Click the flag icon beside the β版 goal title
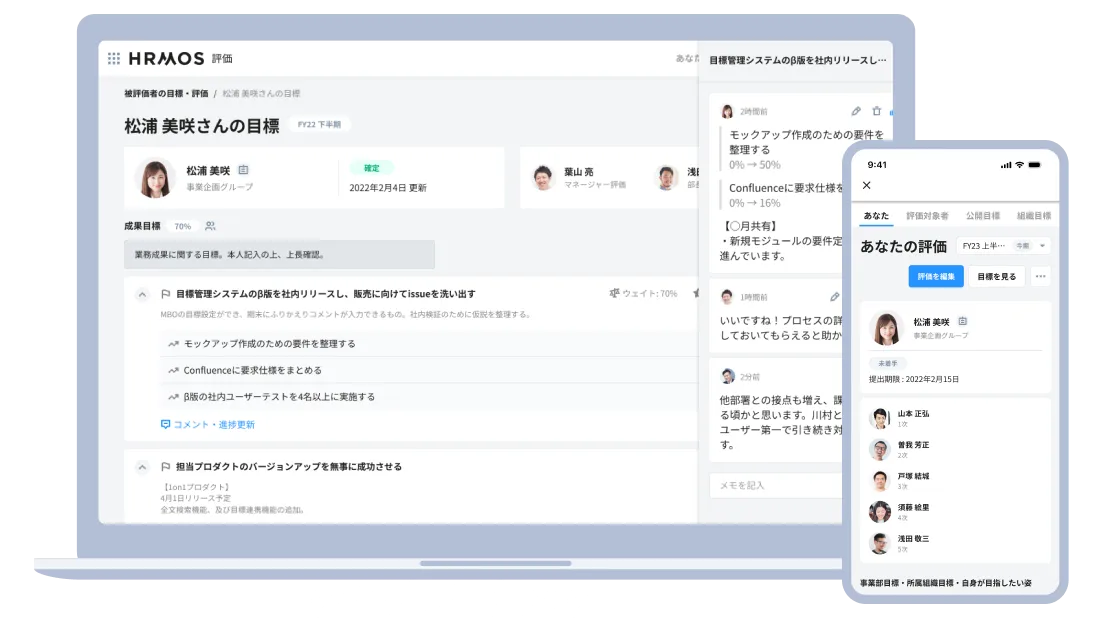1102x620 pixels. click(164, 292)
